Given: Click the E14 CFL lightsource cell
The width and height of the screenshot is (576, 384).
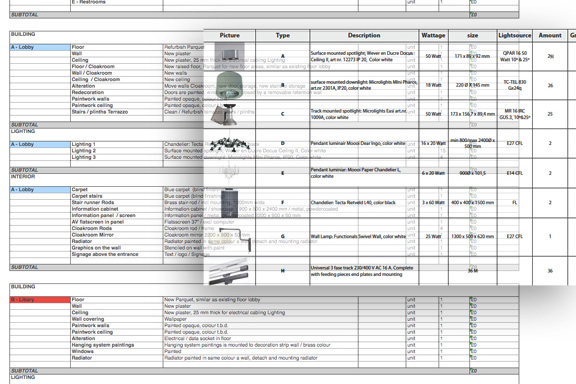Looking at the screenshot, I should [515, 173].
